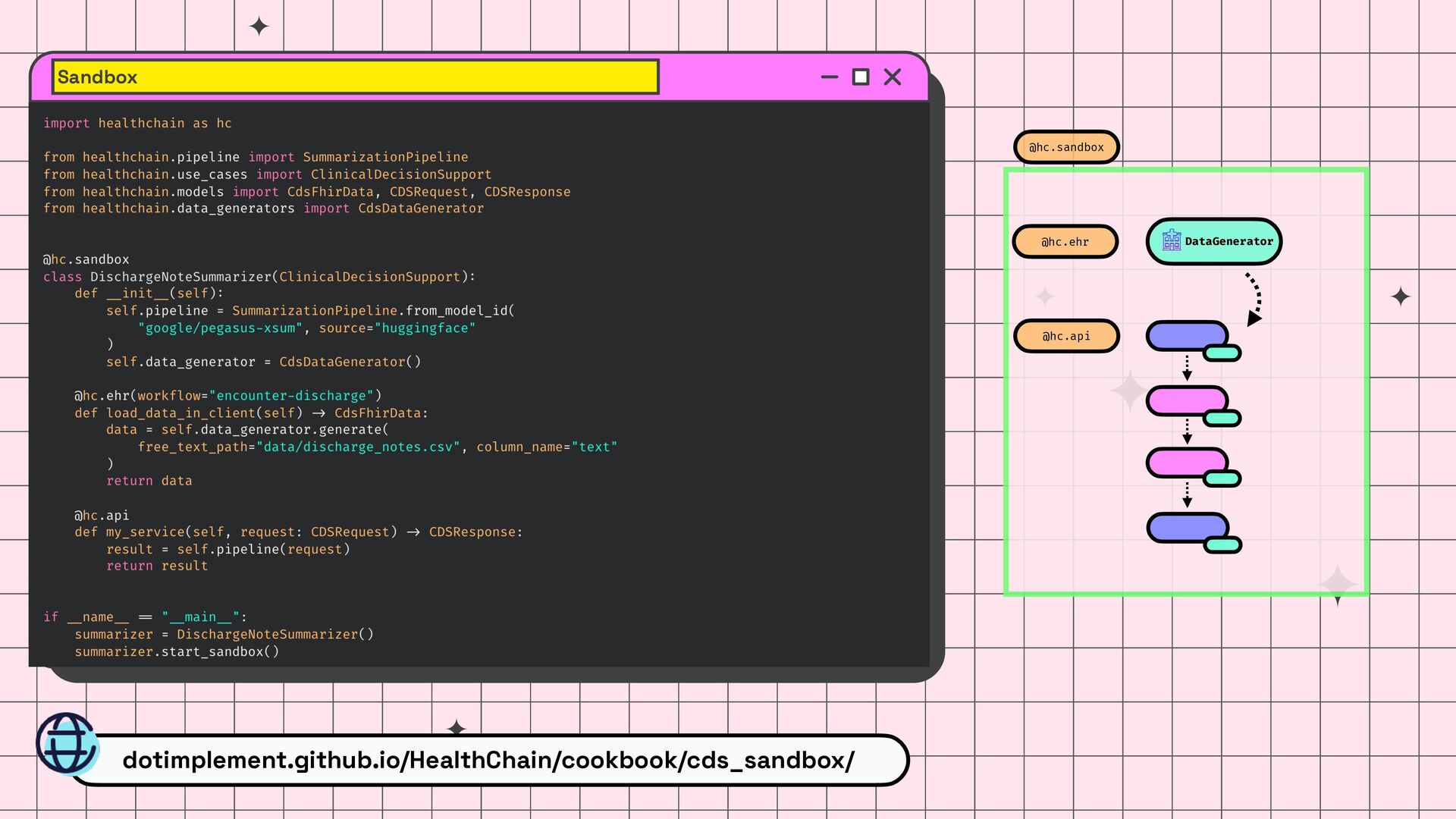Click the globe icon beside the URL

[67, 744]
